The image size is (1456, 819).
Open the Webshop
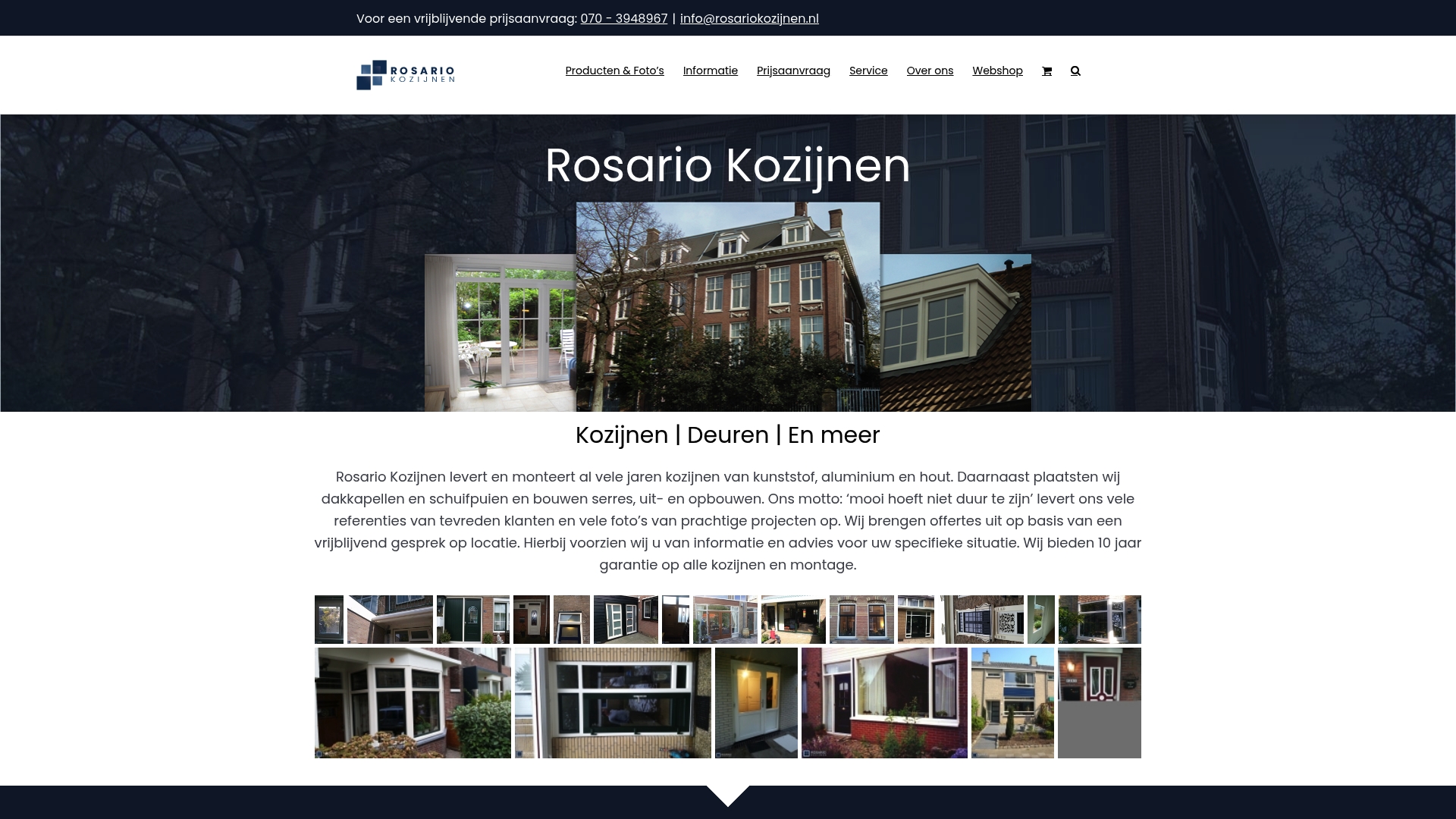point(997,71)
